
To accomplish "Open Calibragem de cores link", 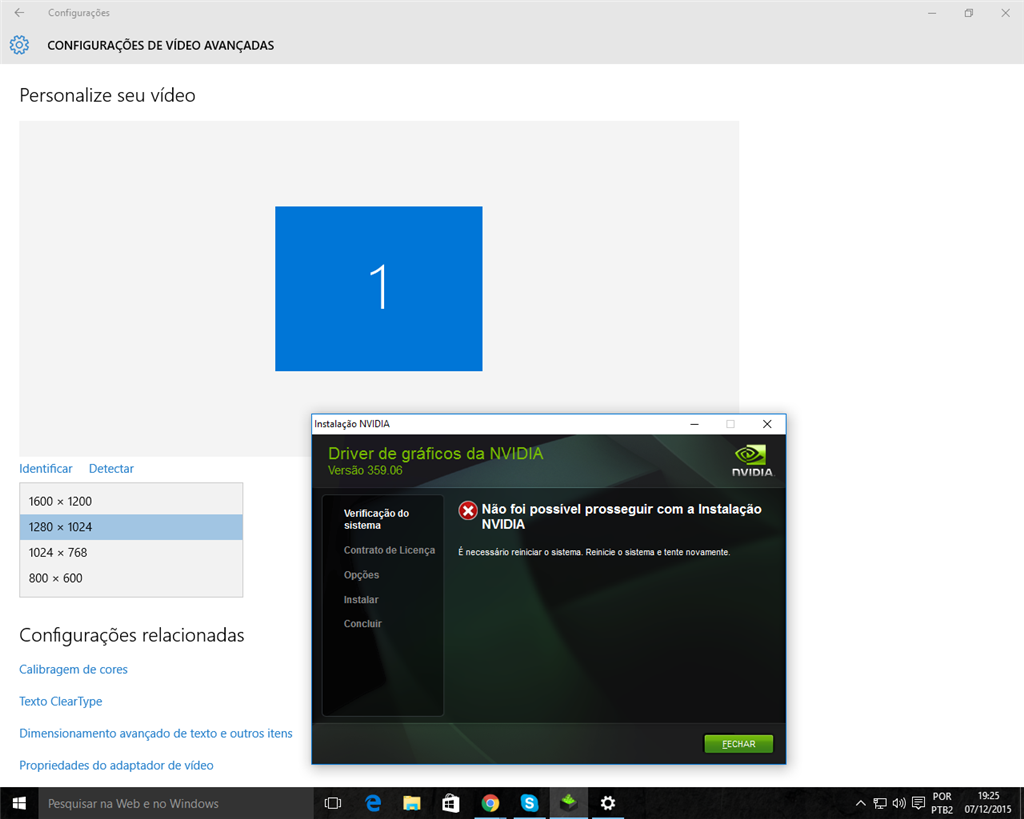I will pos(73,669).
